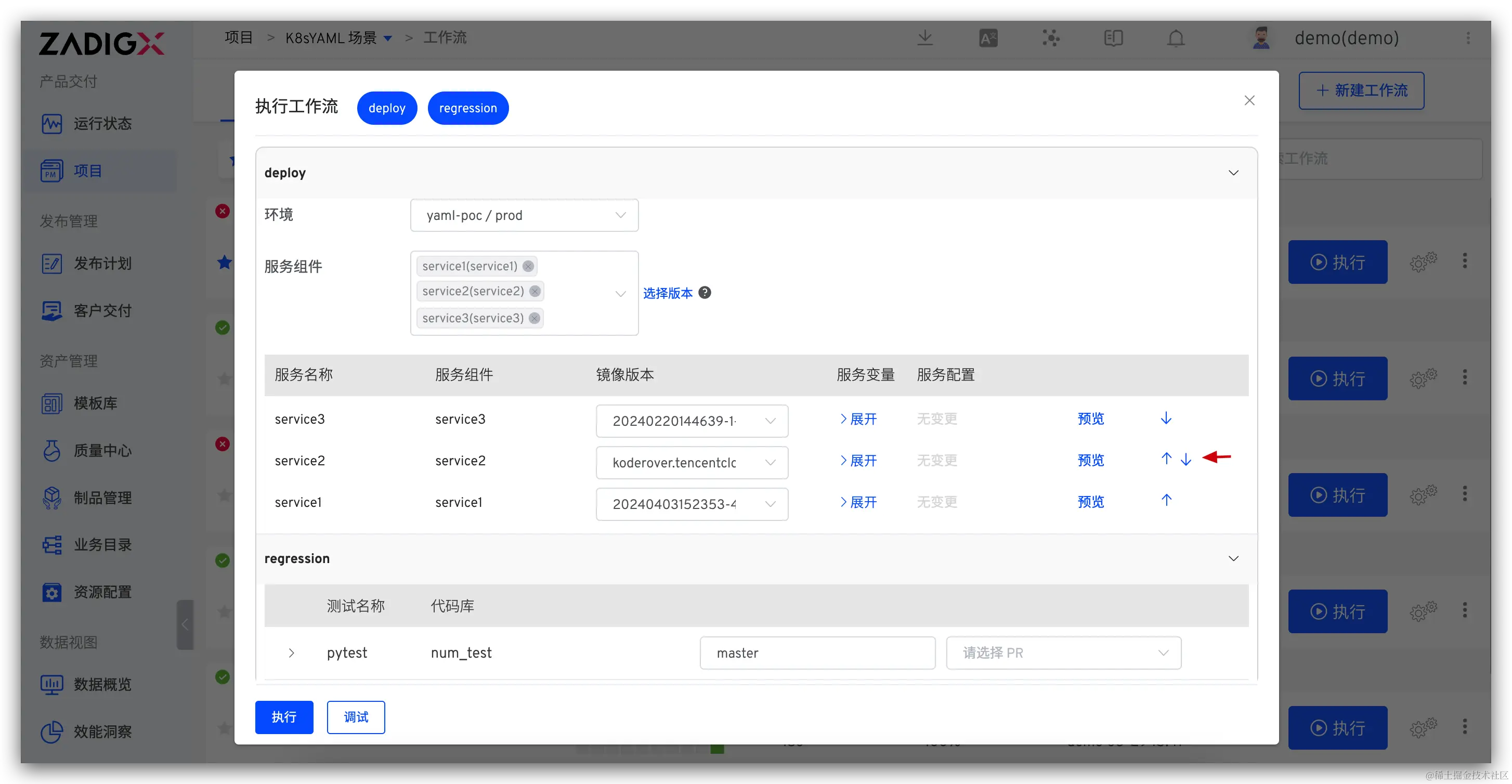
Task: Click help icon beside 选择版本
Action: pos(705,293)
